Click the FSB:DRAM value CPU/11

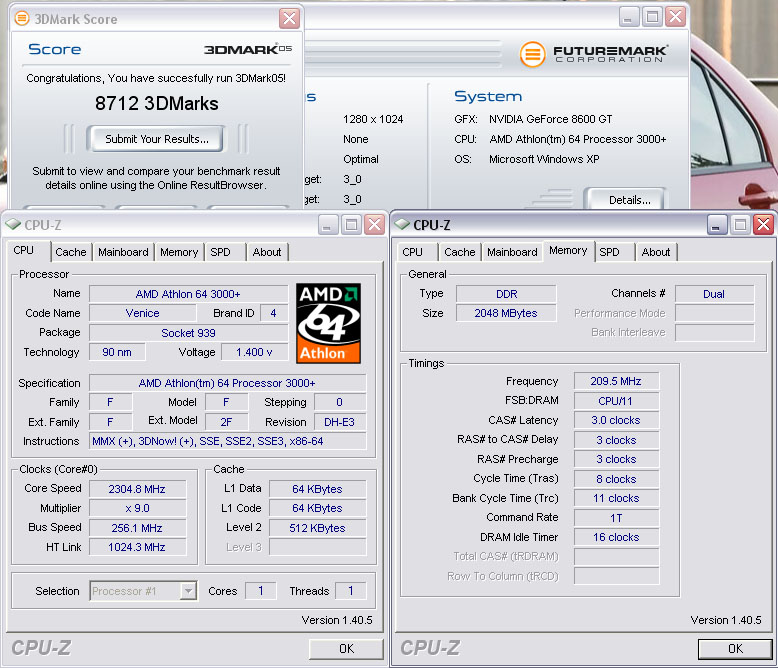pyautogui.click(x=616, y=401)
